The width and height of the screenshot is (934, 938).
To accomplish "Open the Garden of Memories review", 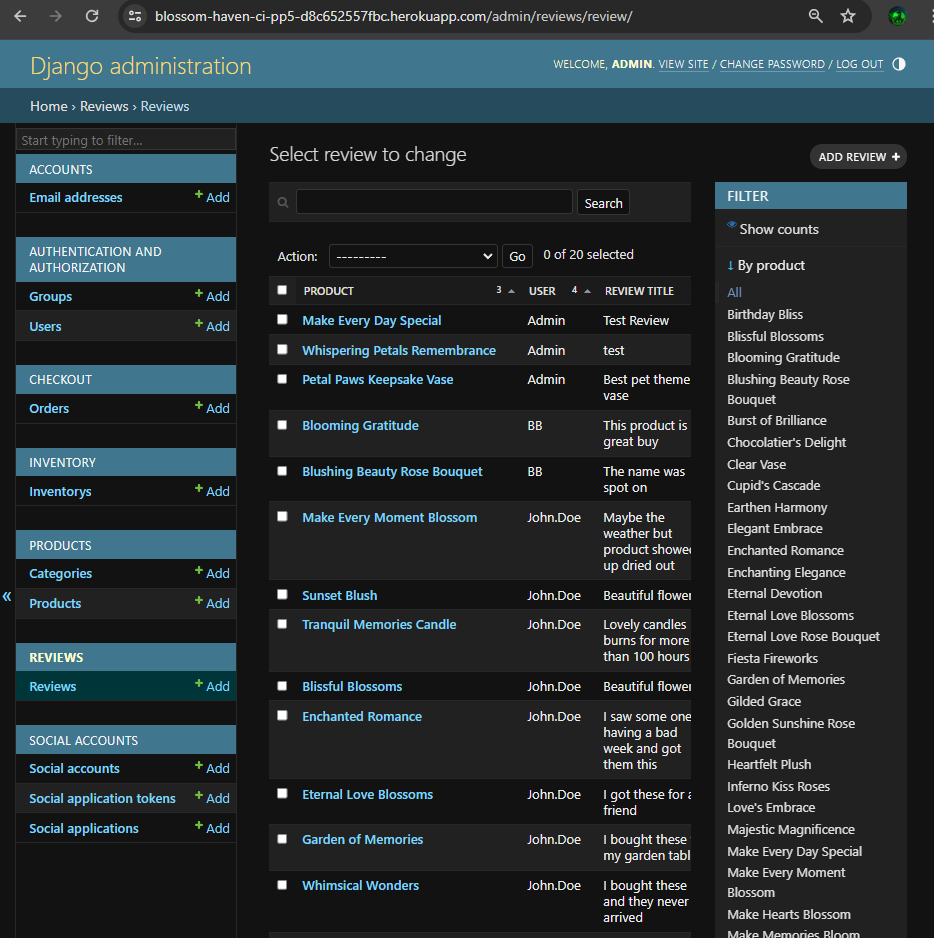I will click(x=362, y=840).
